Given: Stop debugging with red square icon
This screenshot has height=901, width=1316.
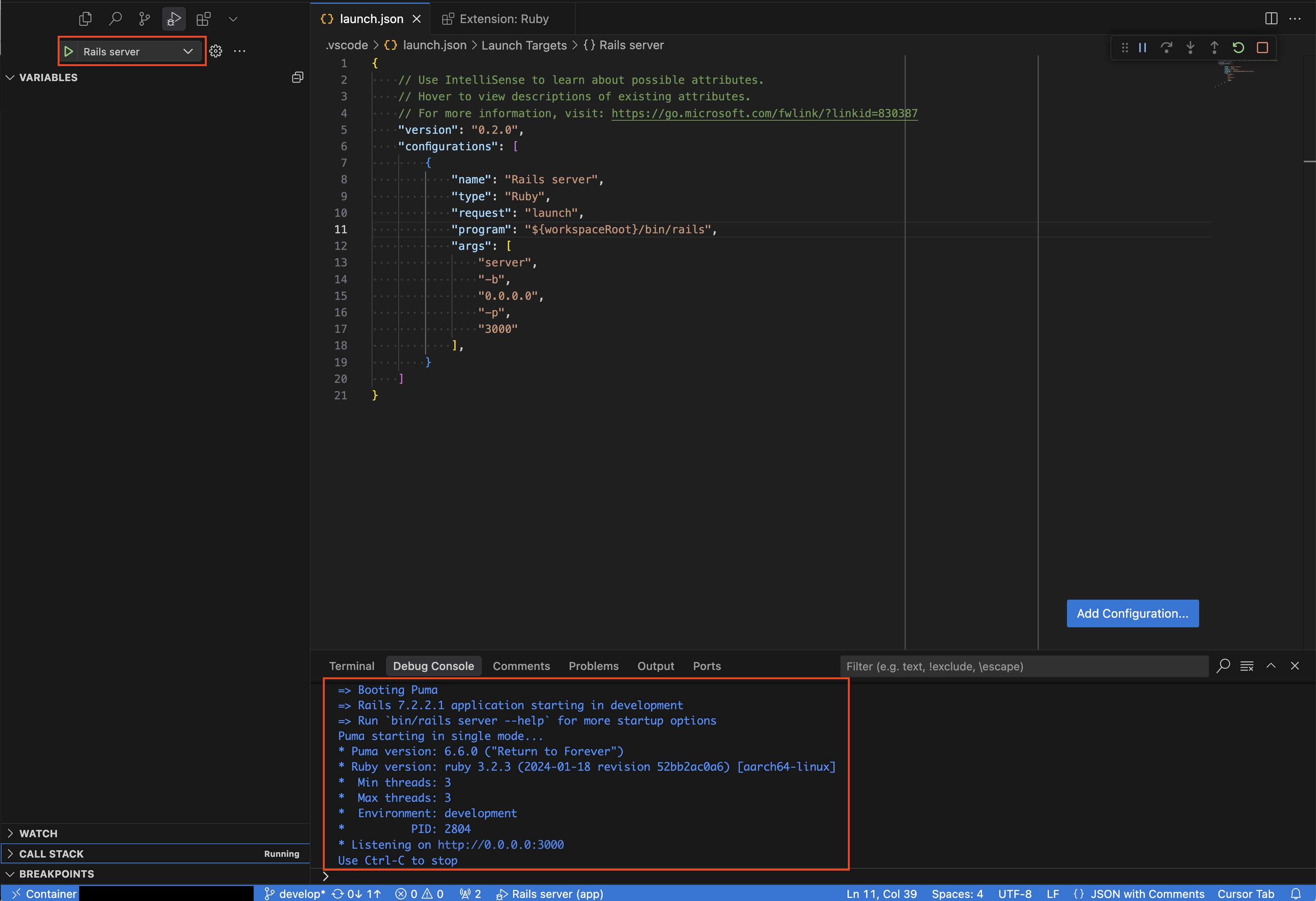Looking at the screenshot, I should pyautogui.click(x=1262, y=48).
